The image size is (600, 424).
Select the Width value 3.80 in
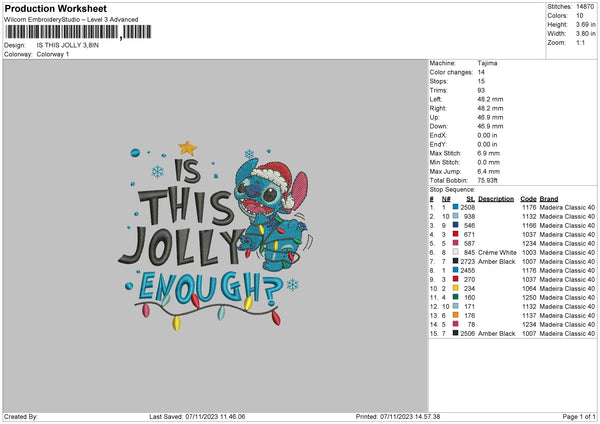click(x=585, y=34)
